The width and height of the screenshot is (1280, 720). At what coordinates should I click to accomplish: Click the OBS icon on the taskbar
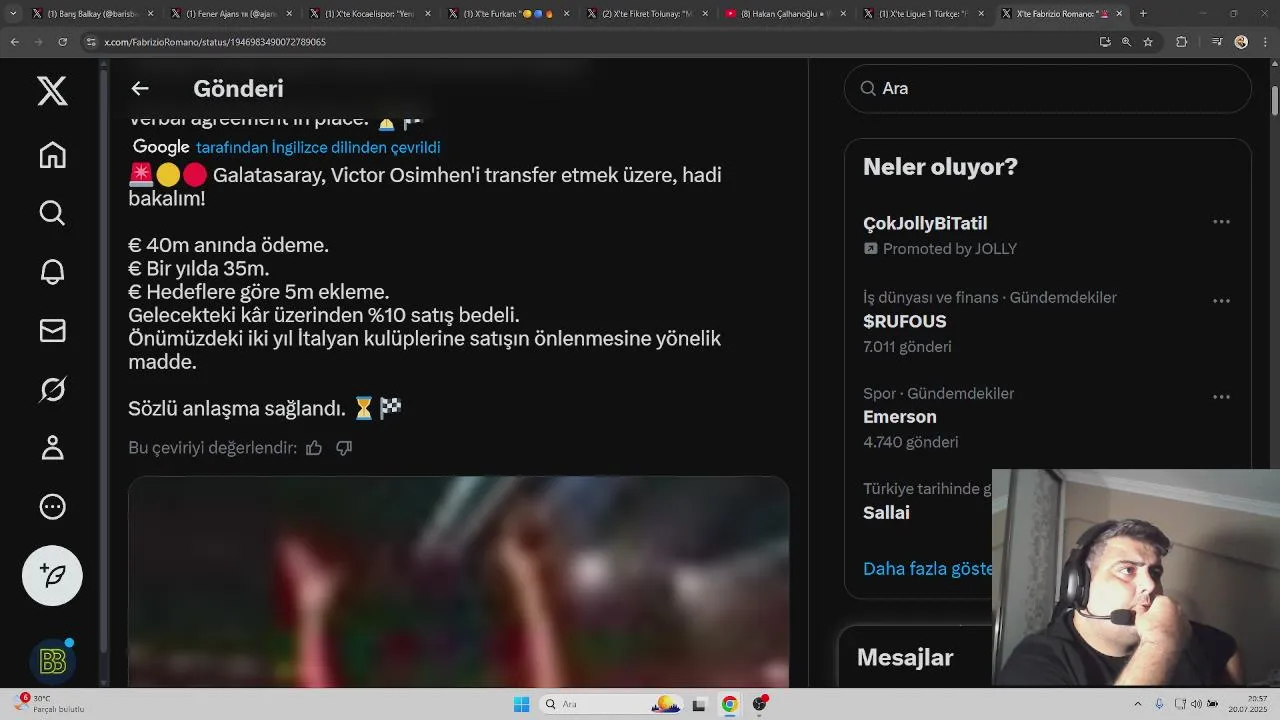(x=760, y=704)
